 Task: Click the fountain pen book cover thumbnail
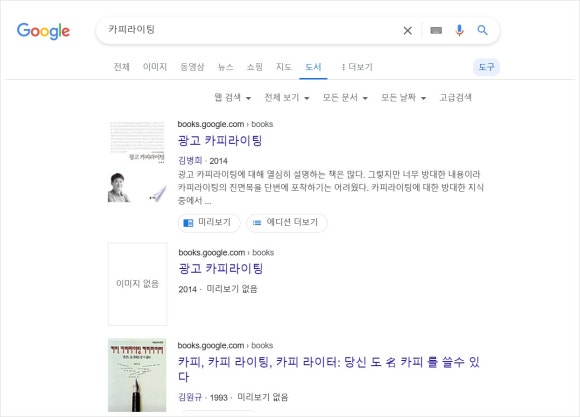click(137, 375)
